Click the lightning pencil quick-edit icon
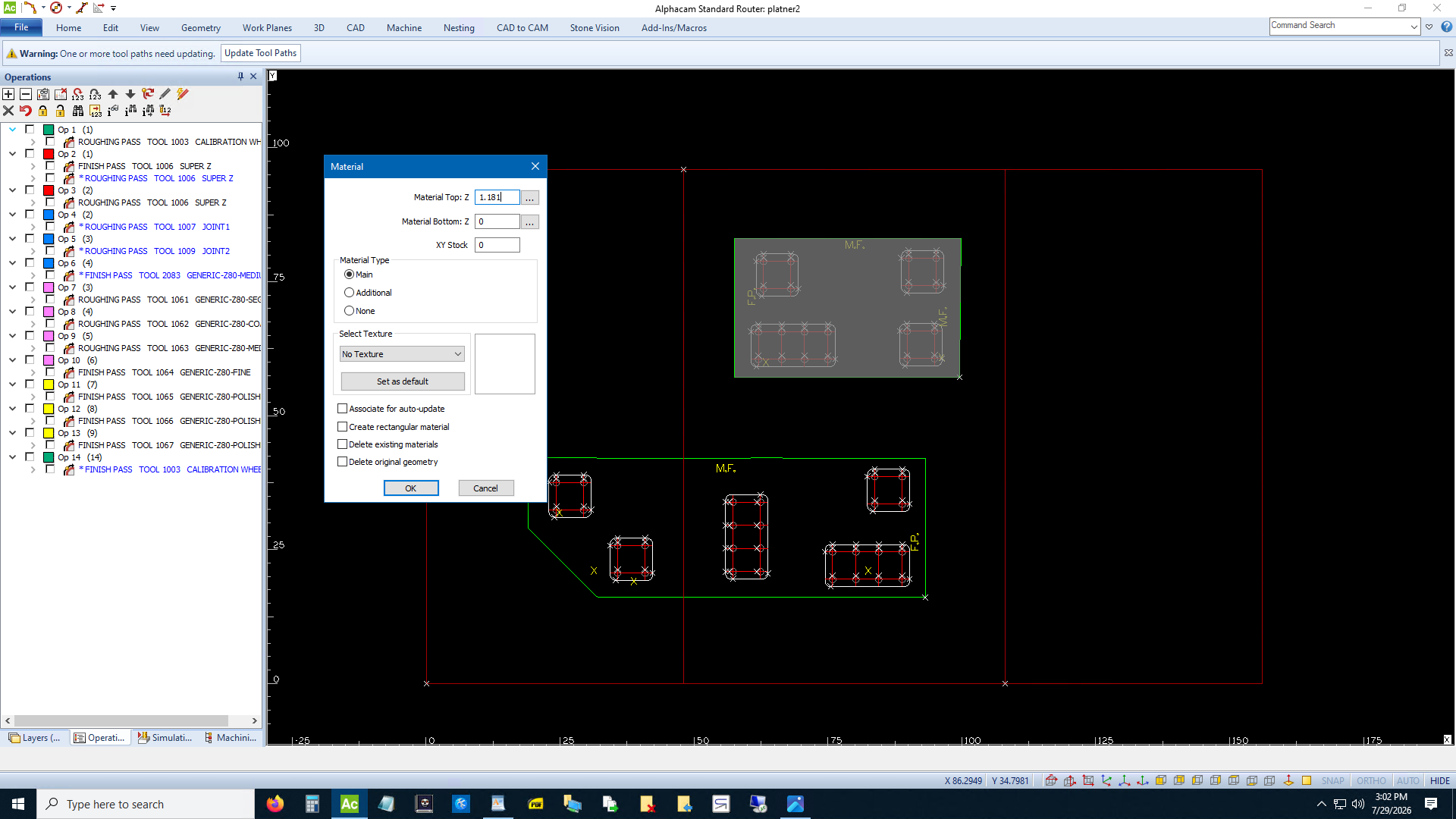 pos(183,94)
